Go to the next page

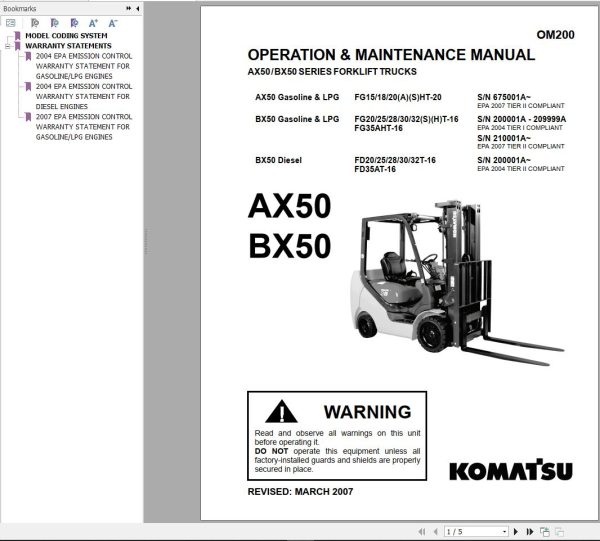point(516,531)
